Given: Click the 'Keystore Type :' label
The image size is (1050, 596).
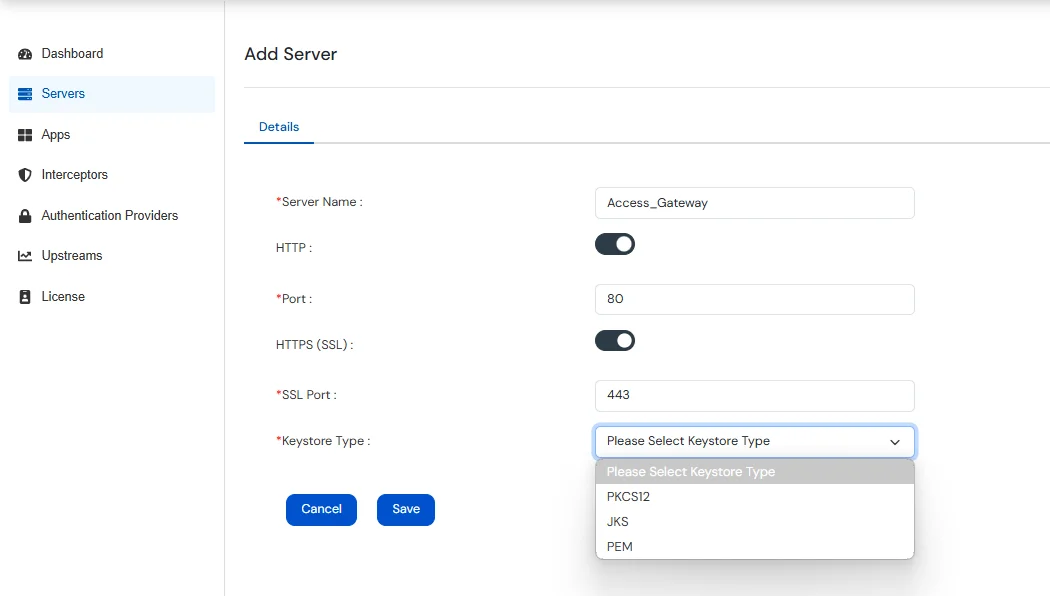Looking at the screenshot, I should coord(323,441).
